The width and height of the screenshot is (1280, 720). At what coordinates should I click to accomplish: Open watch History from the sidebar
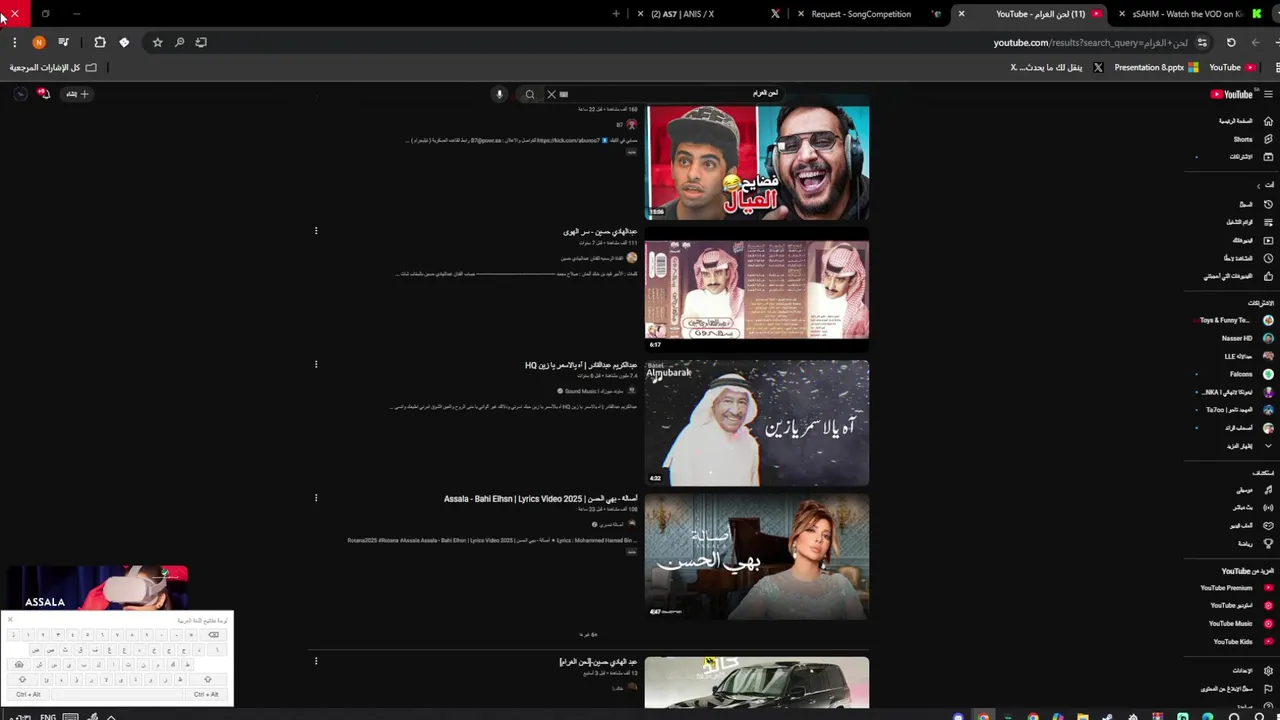pos(1269,204)
